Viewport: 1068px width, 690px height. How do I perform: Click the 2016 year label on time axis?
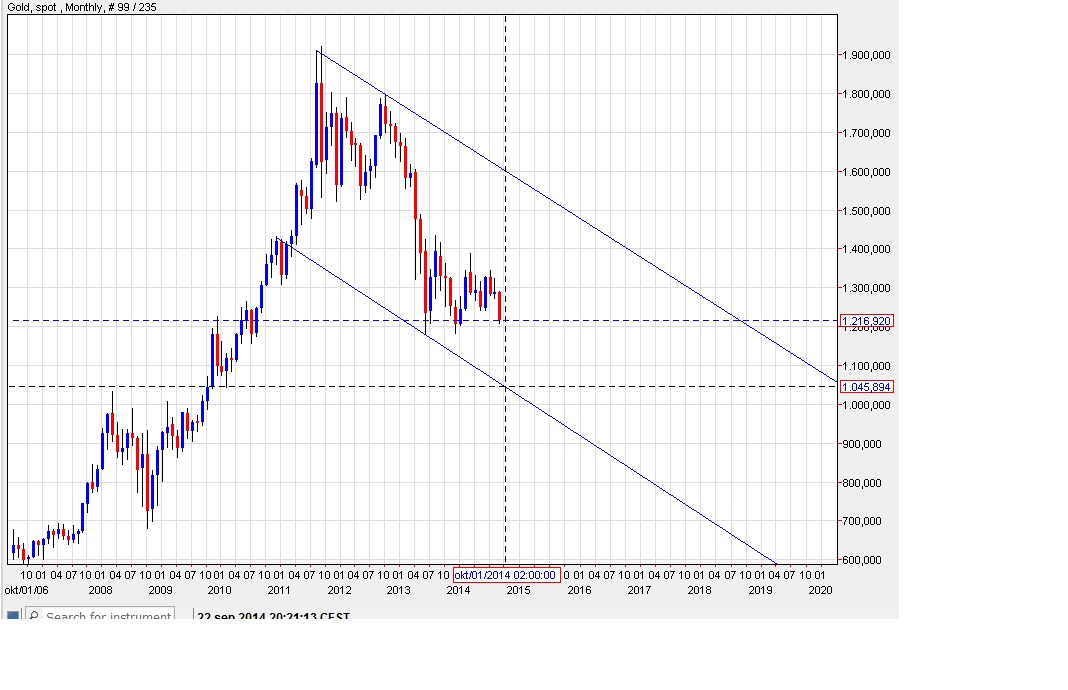579,590
